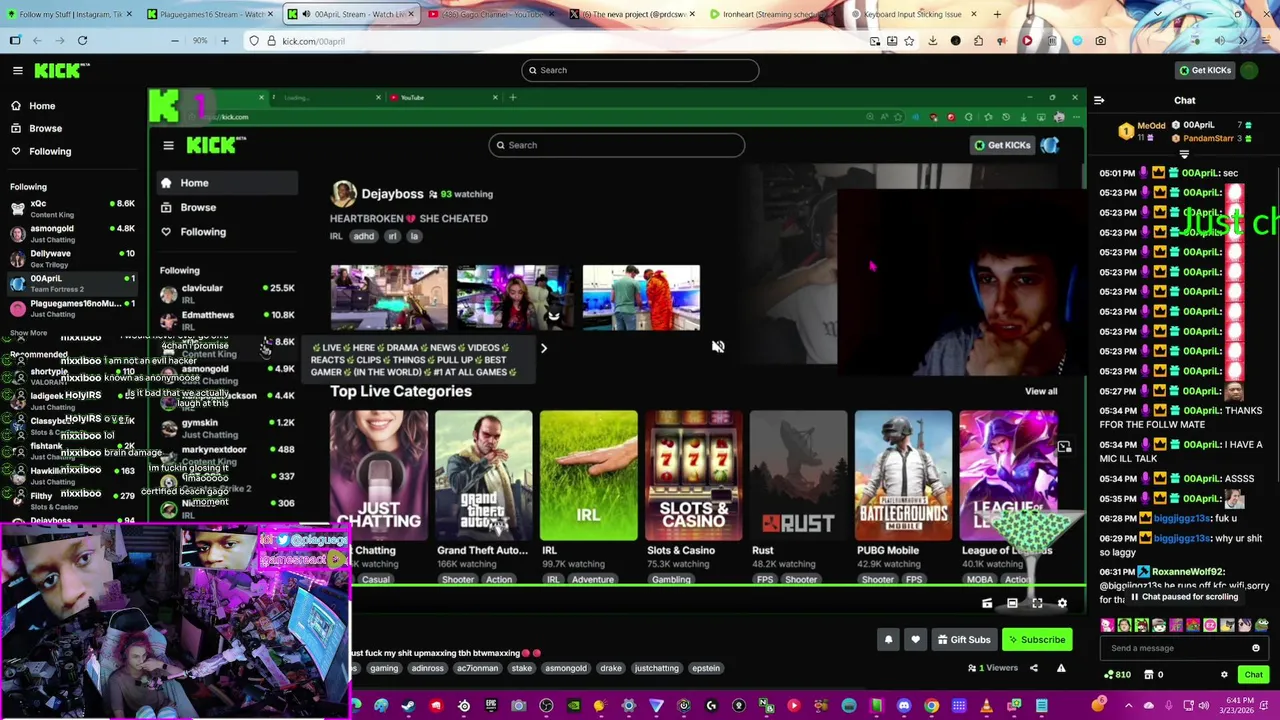Open the profile avatar next to Get KICKs
Image resolution: width=1280 pixels, height=720 pixels.
1249,70
